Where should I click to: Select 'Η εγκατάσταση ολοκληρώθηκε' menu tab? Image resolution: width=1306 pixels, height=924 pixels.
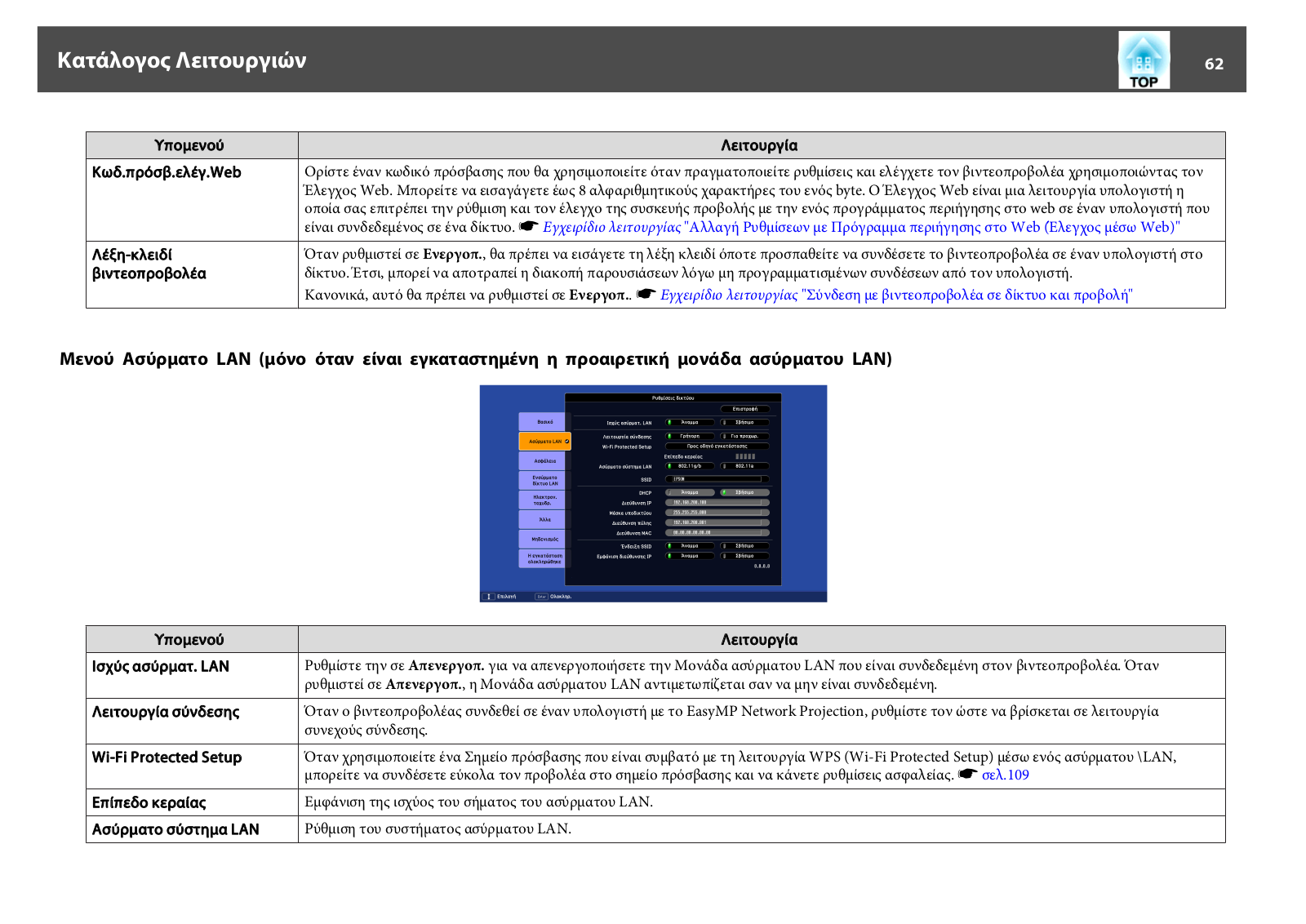pos(544,558)
